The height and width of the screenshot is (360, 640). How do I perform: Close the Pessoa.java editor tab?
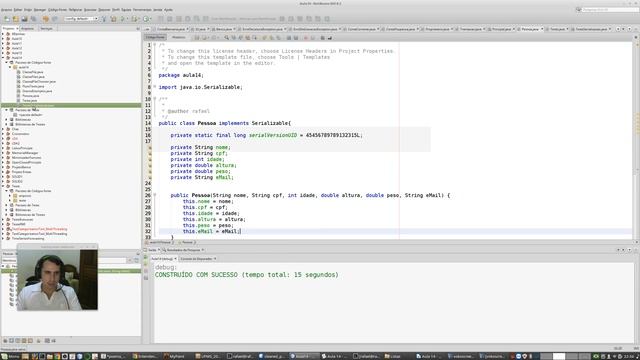point(542,29)
